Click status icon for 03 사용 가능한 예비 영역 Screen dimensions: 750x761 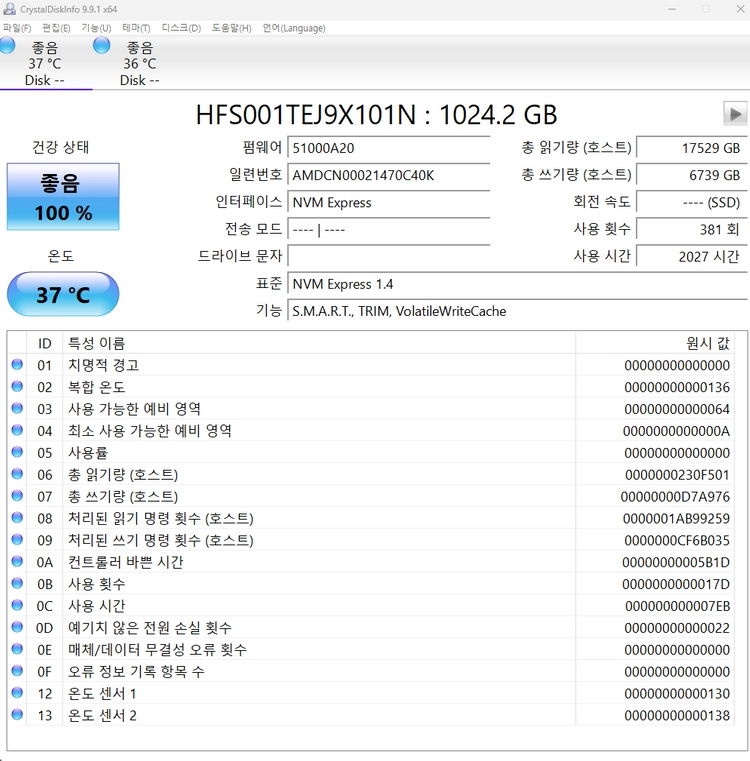pyautogui.click(x=17, y=408)
